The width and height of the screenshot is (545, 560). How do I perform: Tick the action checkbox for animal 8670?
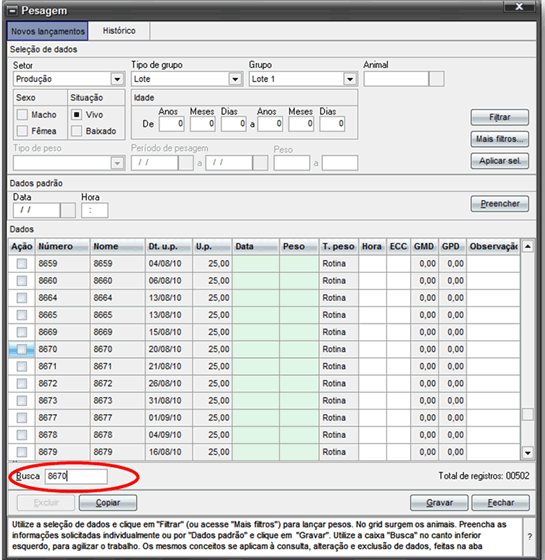(x=22, y=349)
